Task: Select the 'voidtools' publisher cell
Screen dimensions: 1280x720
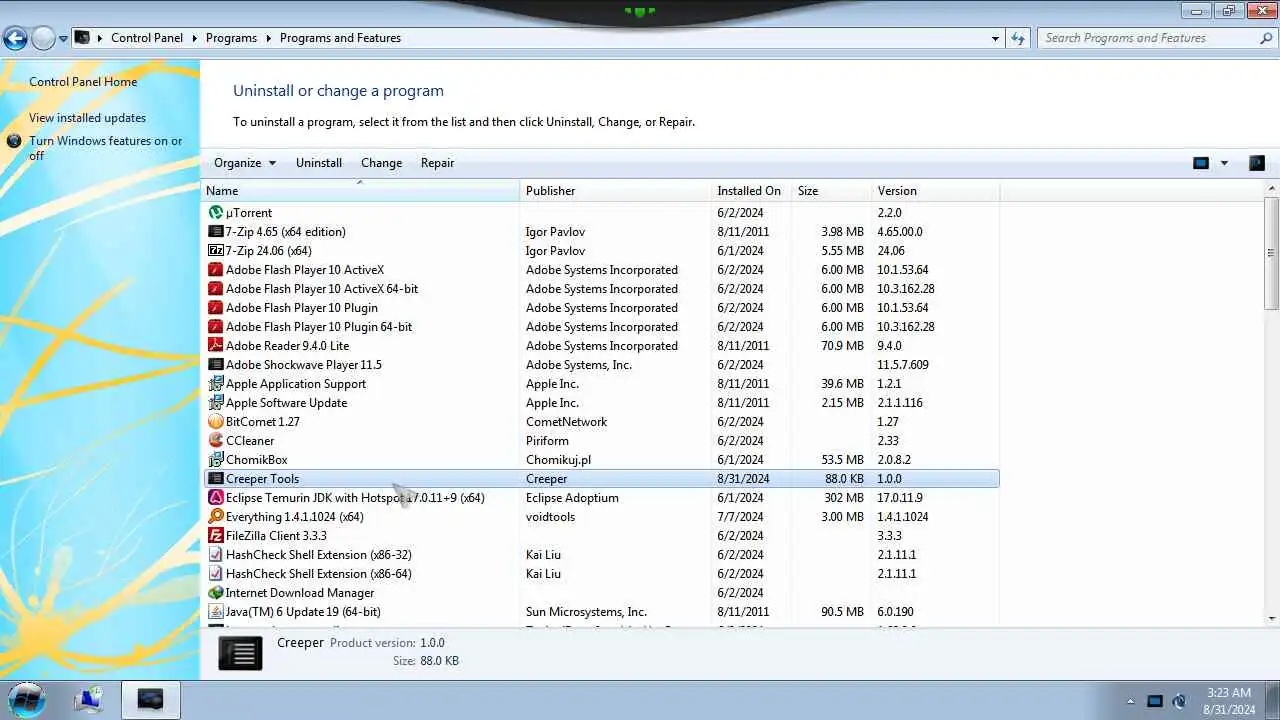Action: [x=550, y=516]
